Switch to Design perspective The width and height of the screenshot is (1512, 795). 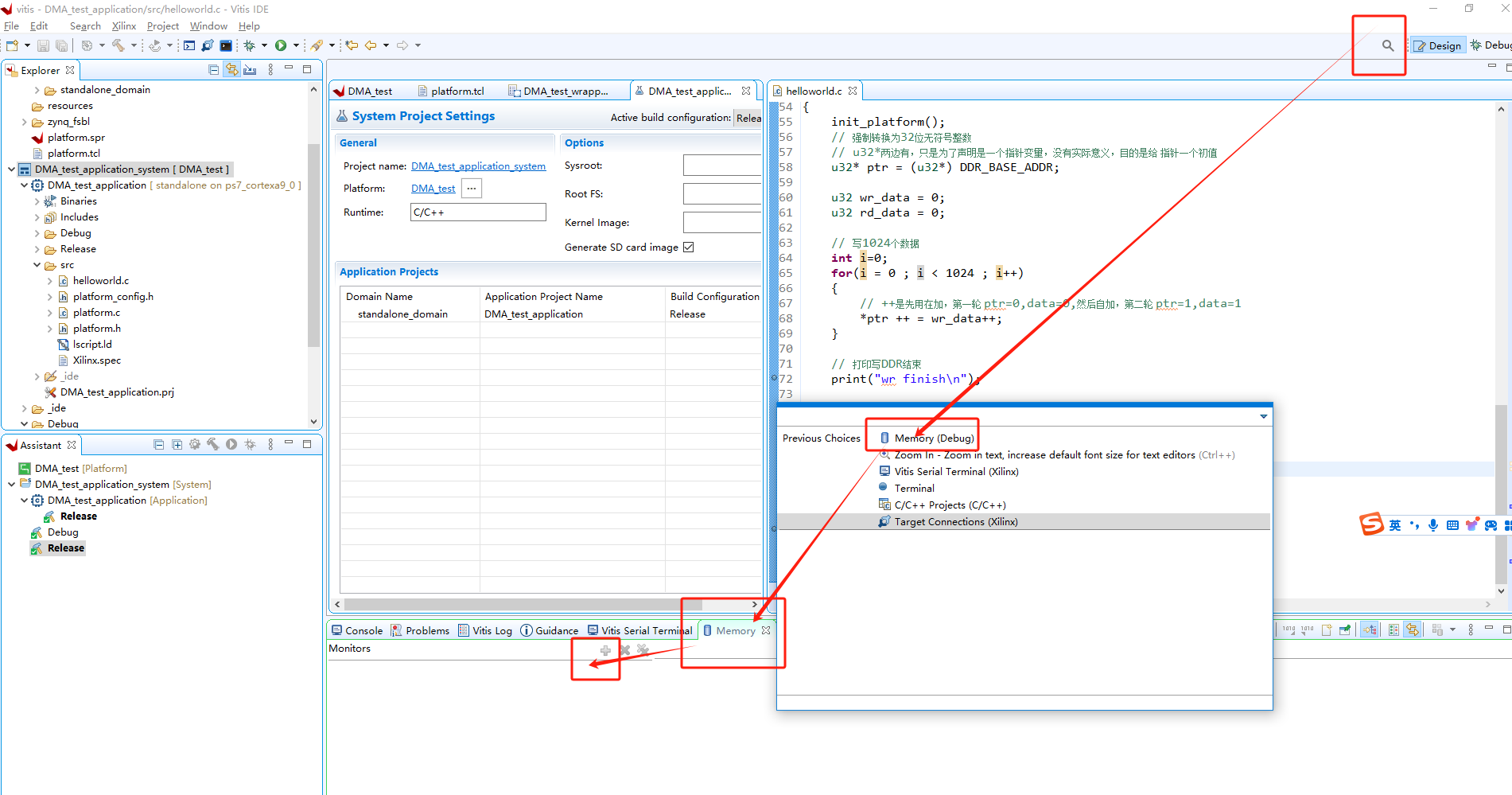click(1437, 45)
